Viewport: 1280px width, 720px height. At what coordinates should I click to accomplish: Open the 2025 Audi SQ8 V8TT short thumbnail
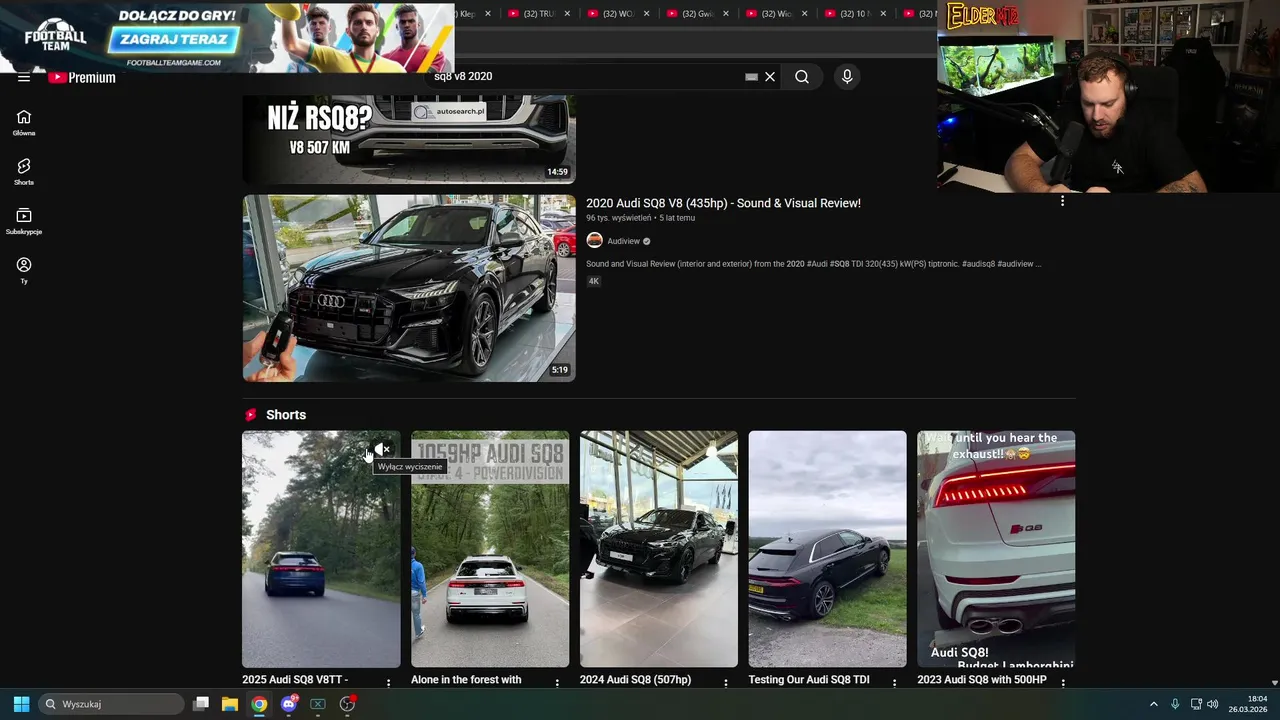321,549
